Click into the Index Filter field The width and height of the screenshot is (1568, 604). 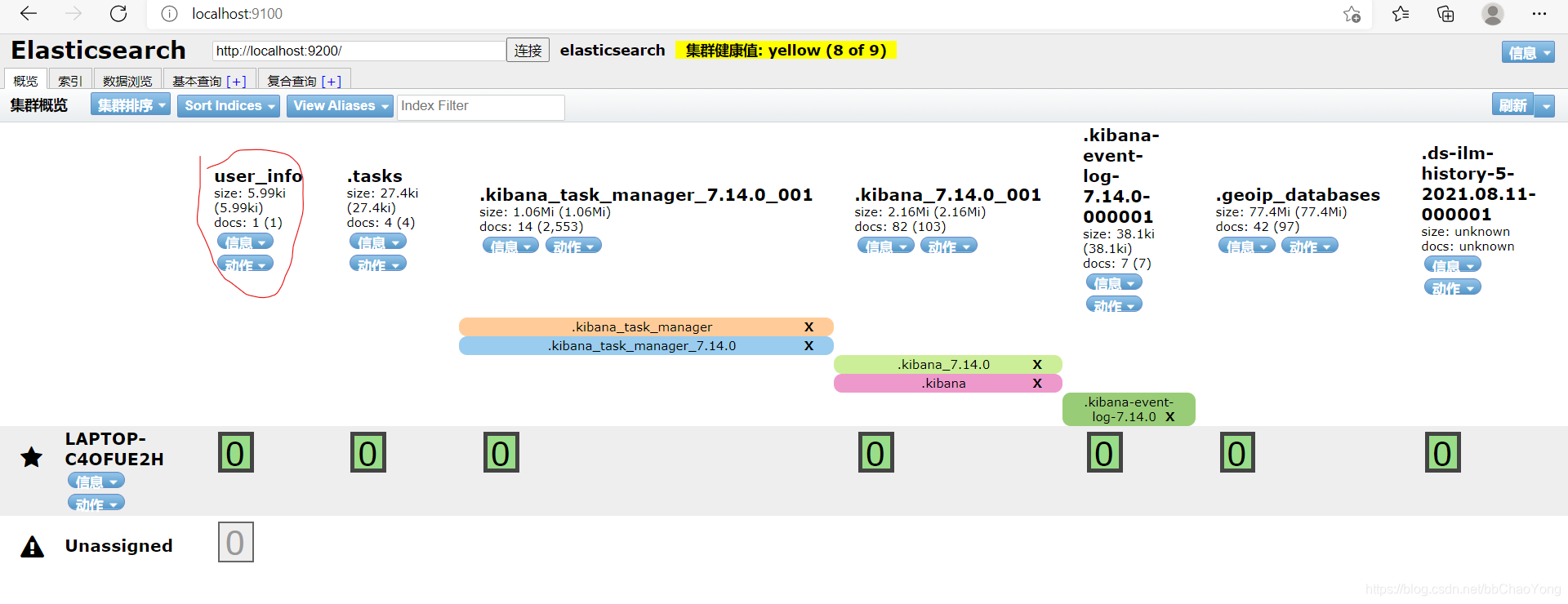click(480, 106)
